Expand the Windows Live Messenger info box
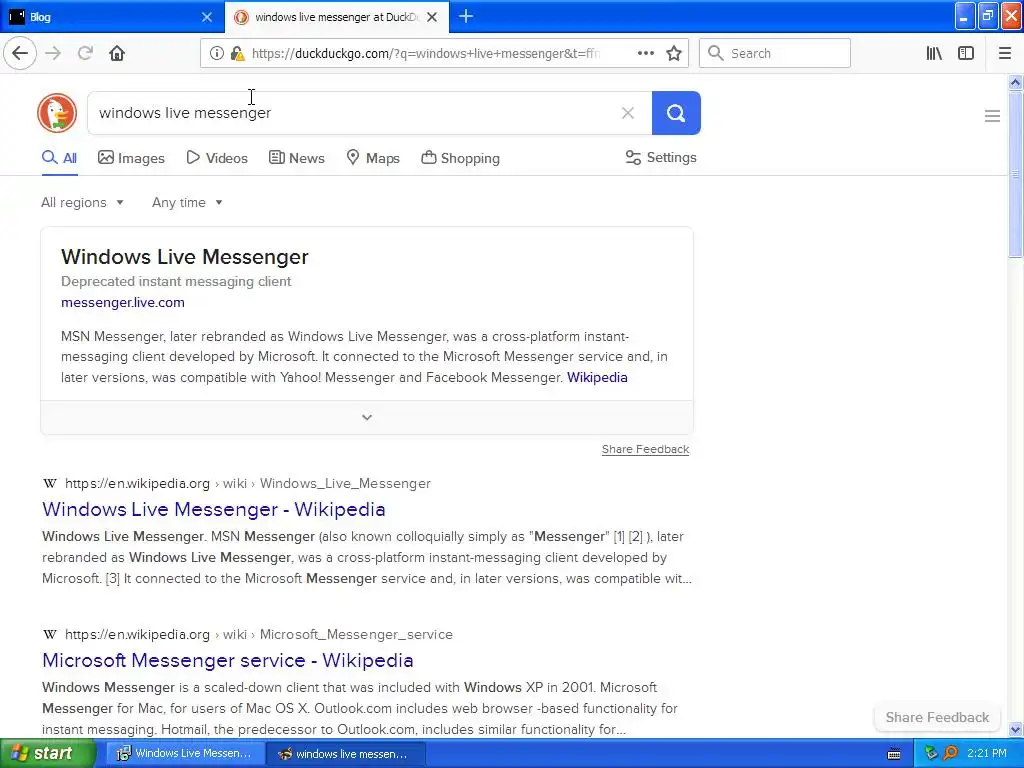The image size is (1024, 768). click(367, 417)
